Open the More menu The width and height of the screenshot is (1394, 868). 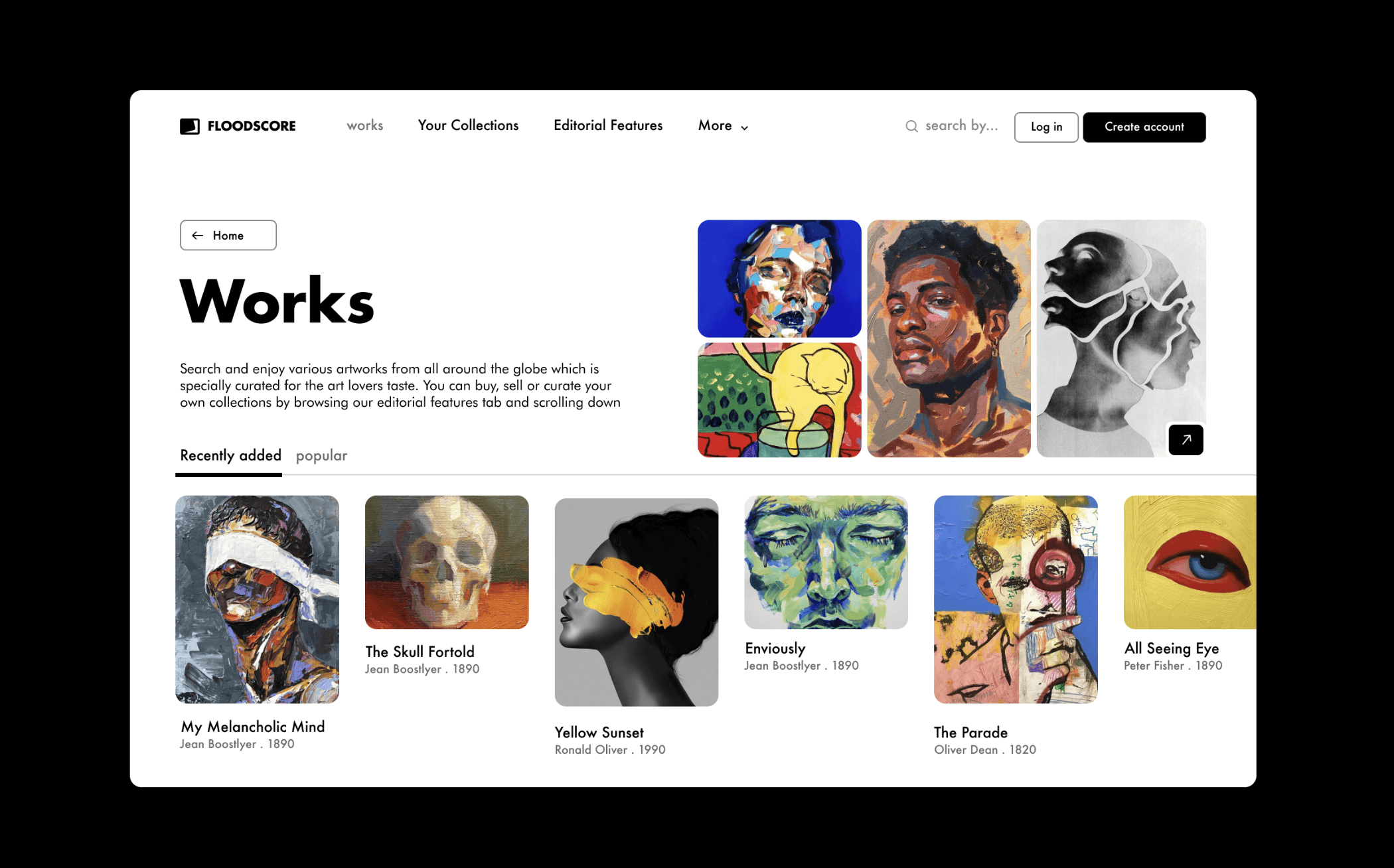click(723, 125)
